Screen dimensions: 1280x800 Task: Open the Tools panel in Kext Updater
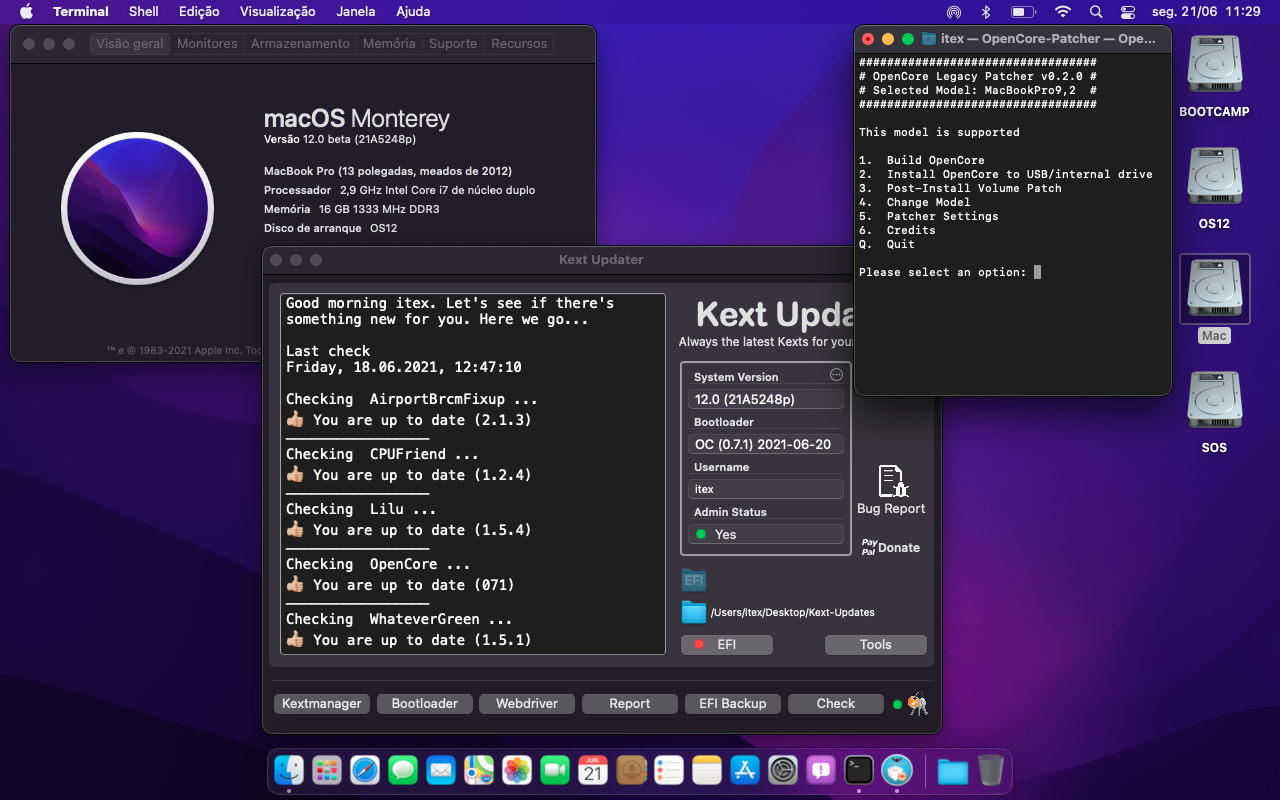[875, 644]
